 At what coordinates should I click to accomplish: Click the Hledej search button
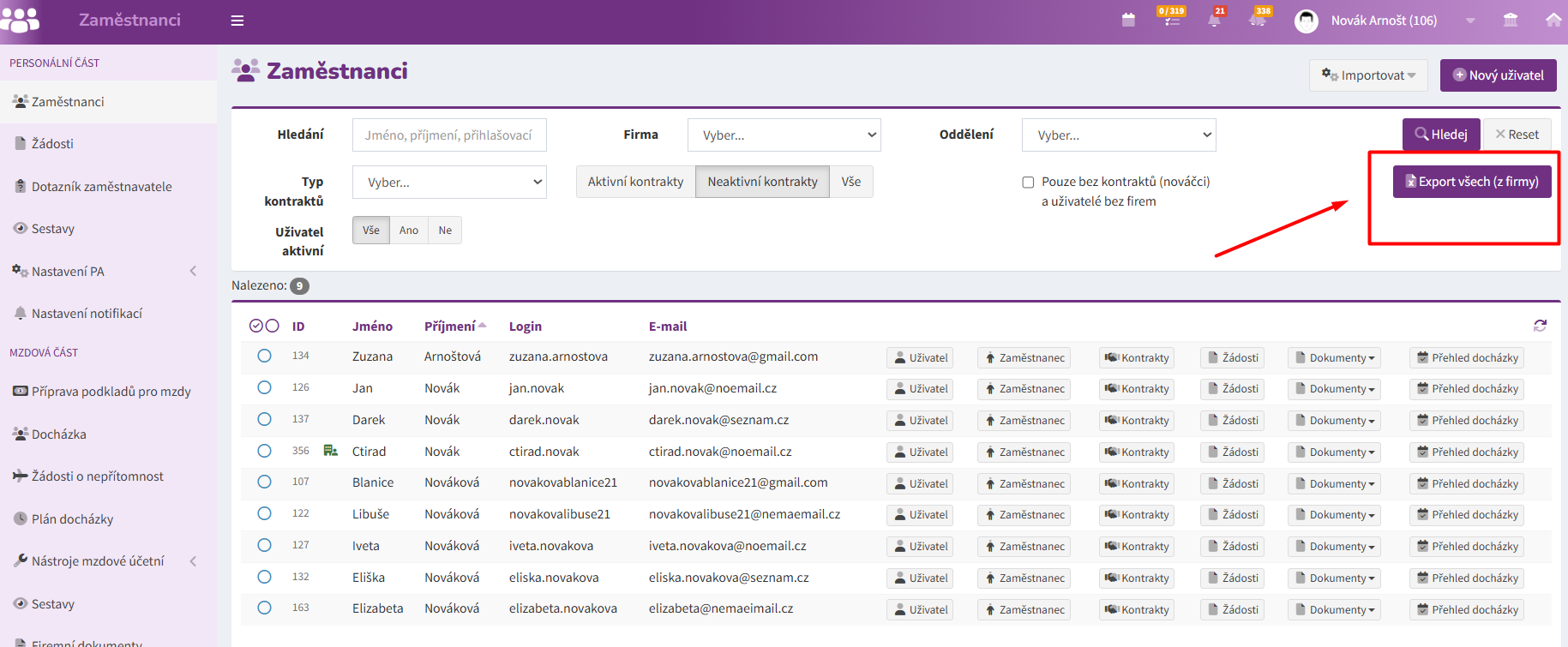1441,135
